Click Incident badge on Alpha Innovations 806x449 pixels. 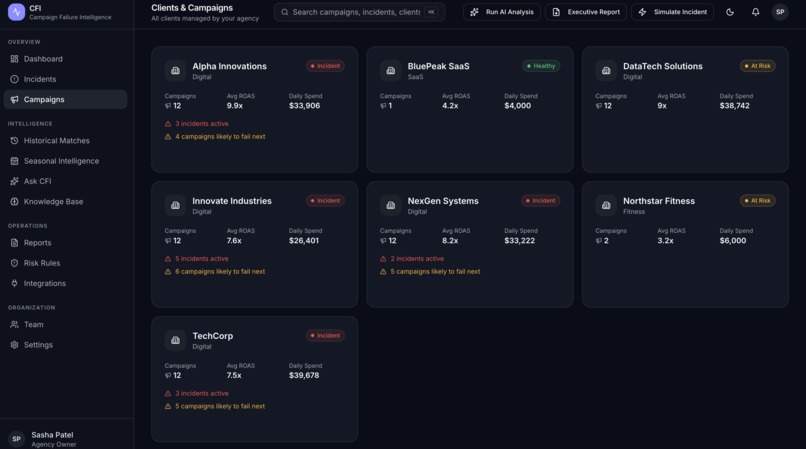pos(325,66)
